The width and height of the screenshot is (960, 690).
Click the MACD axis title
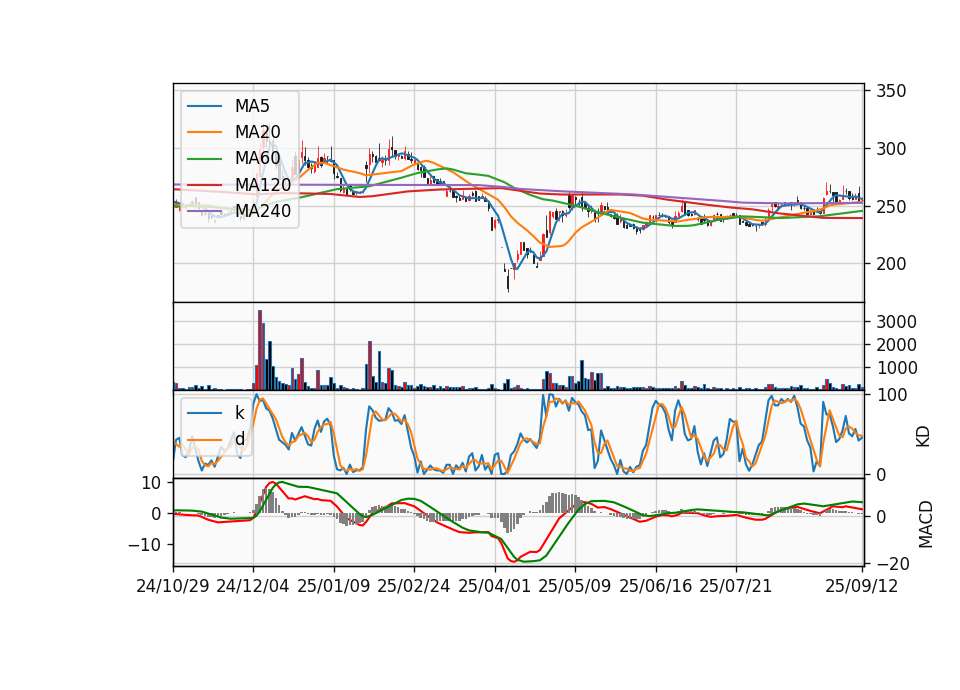click(926, 525)
